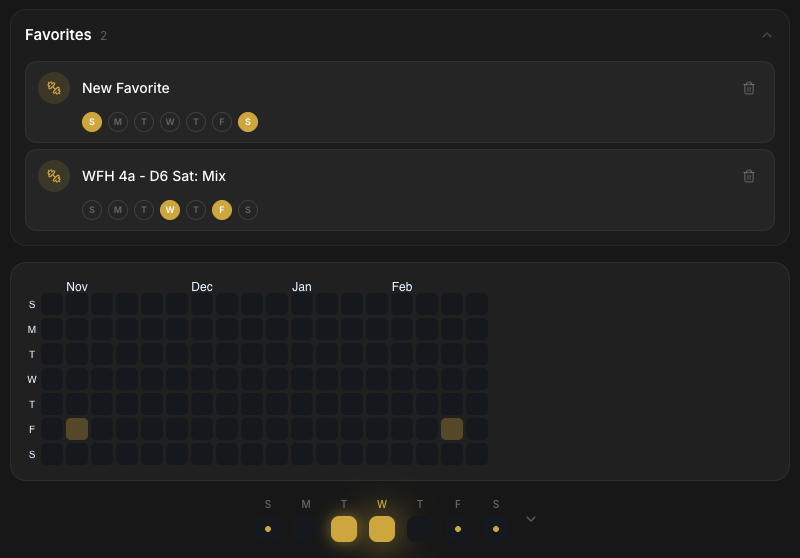
Task: Select first Thursday in weekly strip
Action: click(420, 528)
